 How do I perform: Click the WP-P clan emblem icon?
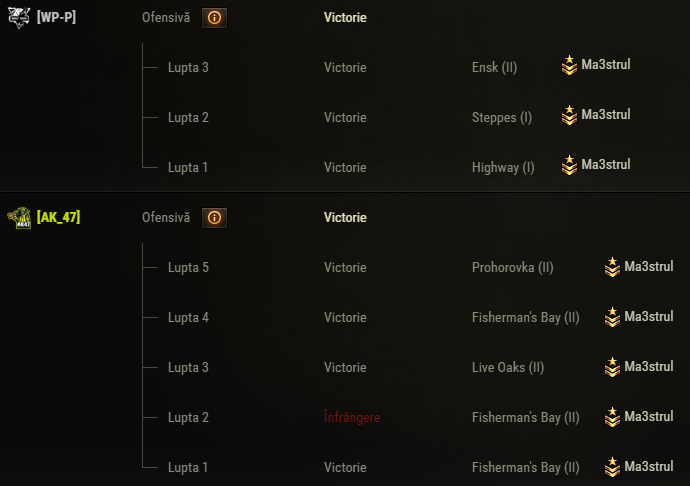click(19, 17)
